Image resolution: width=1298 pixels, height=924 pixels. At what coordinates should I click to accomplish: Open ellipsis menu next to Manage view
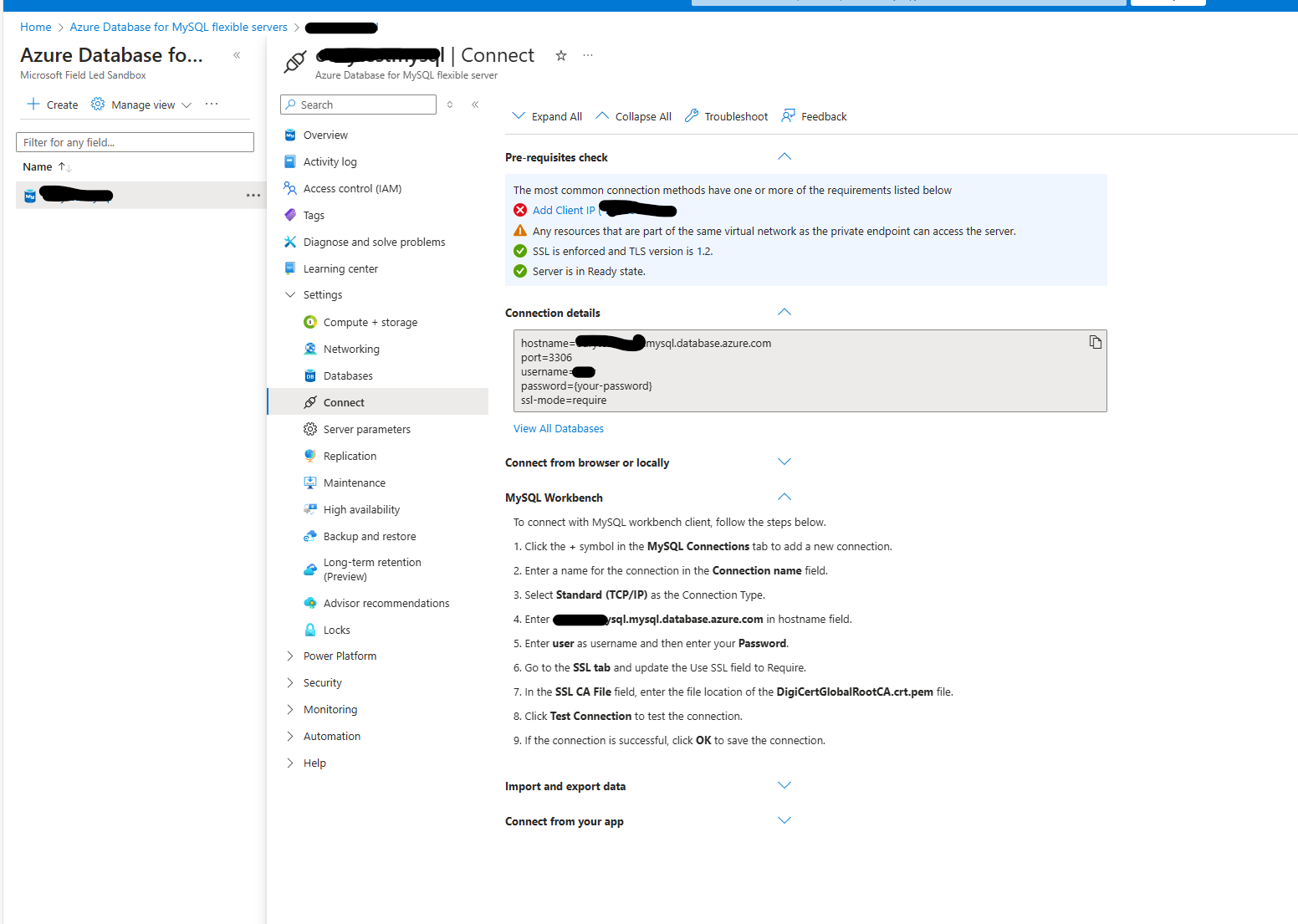[x=212, y=105]
